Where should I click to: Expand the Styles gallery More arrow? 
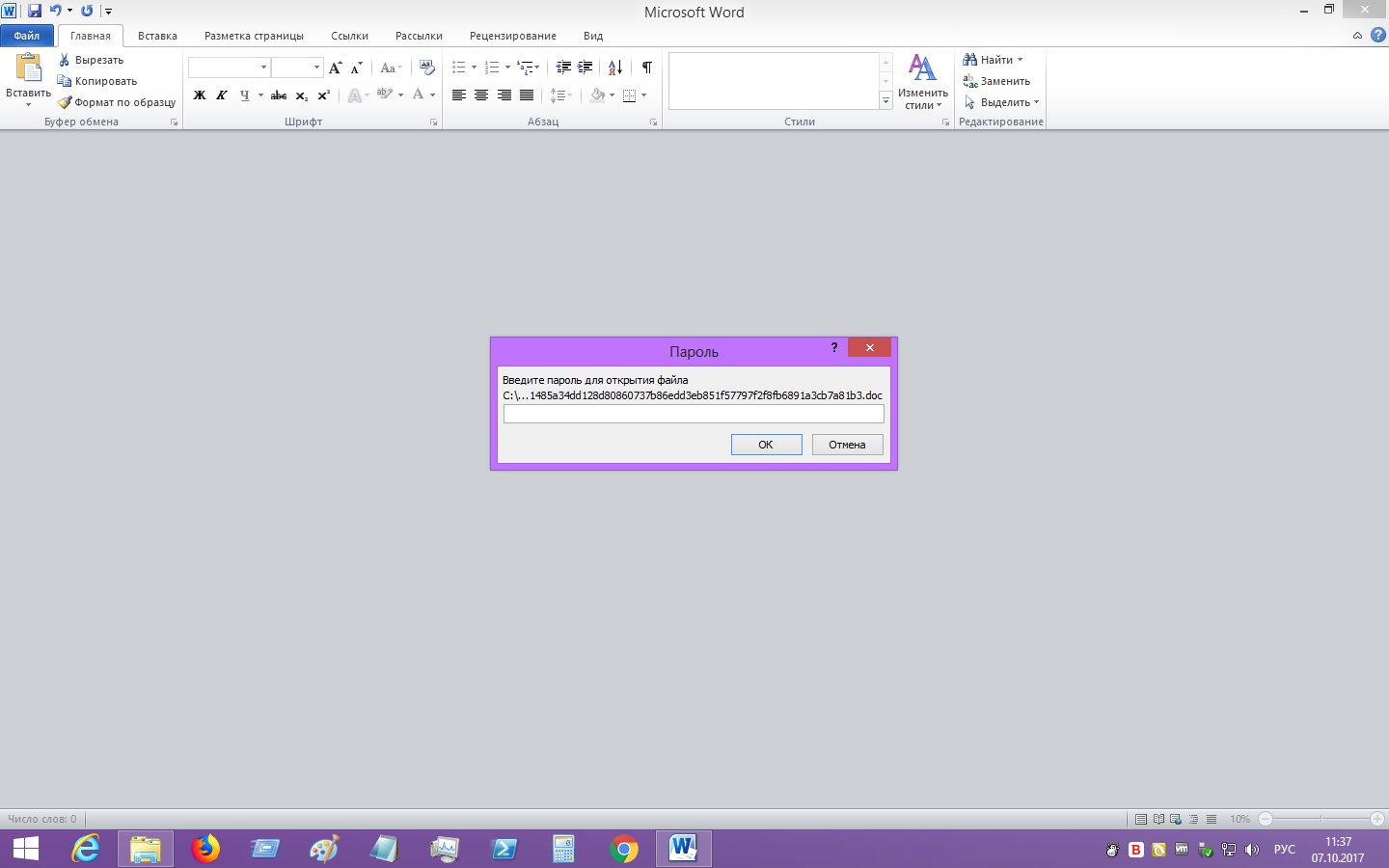[885, 100]
